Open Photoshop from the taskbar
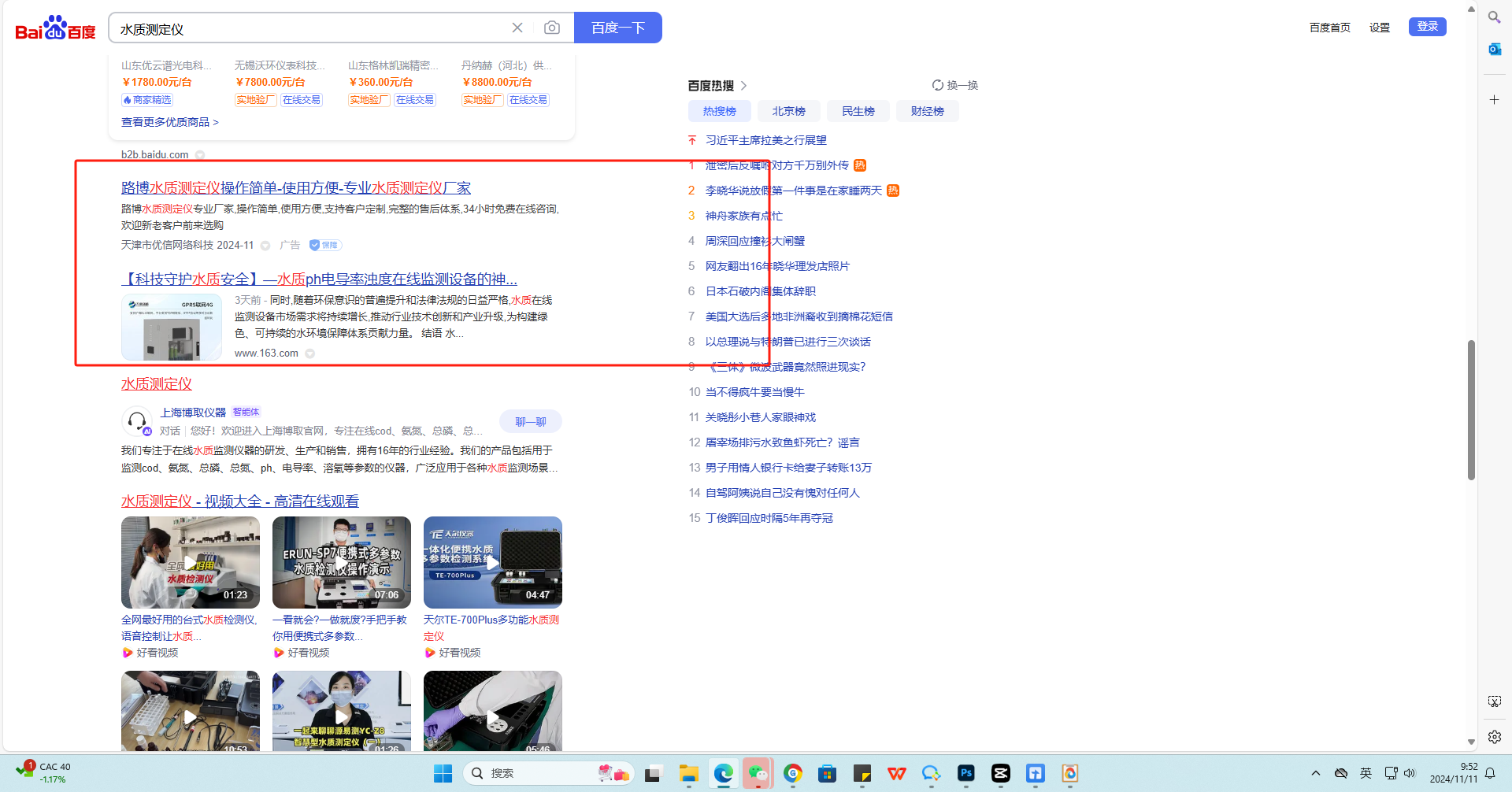This screenshot has width=1512, height=792. tap(966, 773)
